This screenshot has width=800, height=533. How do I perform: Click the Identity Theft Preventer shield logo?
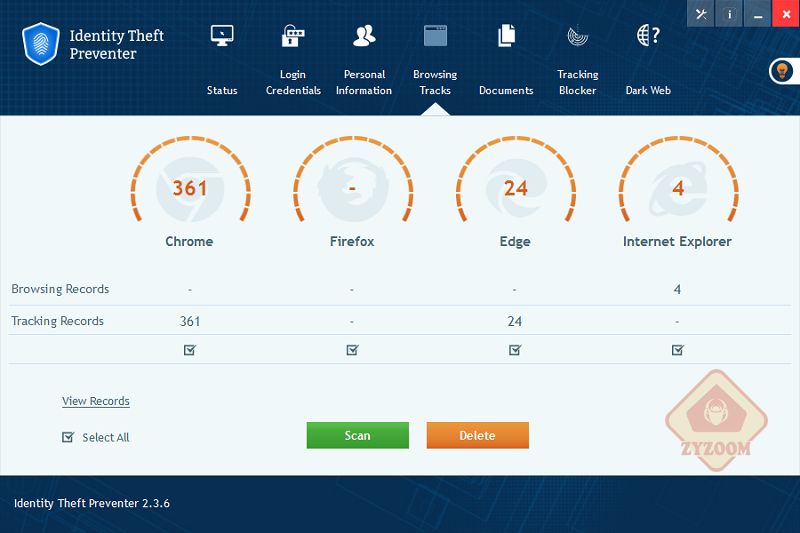click(41, 44)
